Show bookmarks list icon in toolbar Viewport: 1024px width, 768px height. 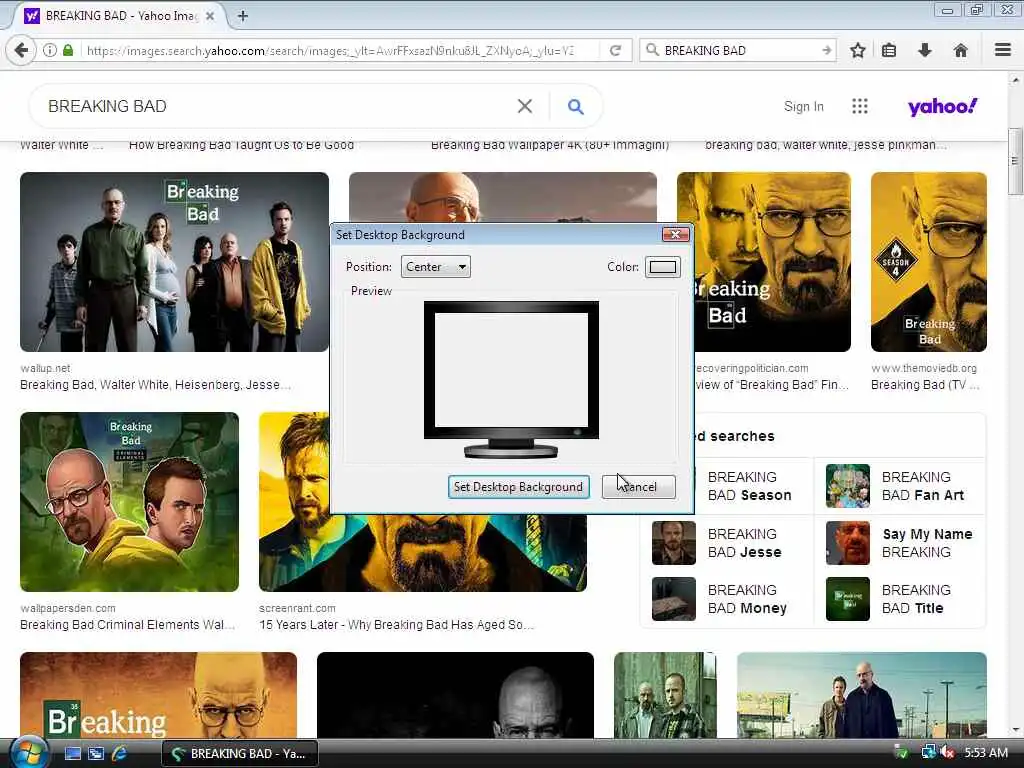point(889,50)
